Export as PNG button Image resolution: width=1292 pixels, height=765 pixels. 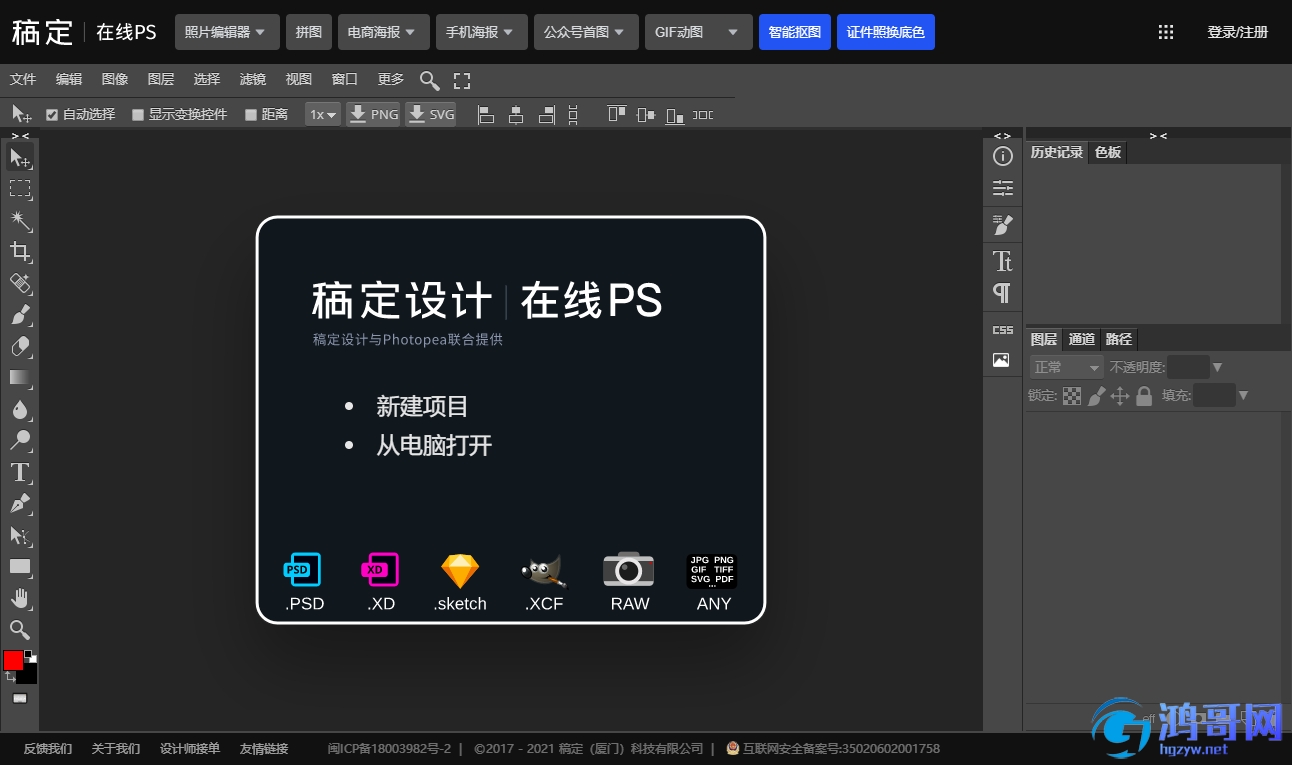point(373,115)
